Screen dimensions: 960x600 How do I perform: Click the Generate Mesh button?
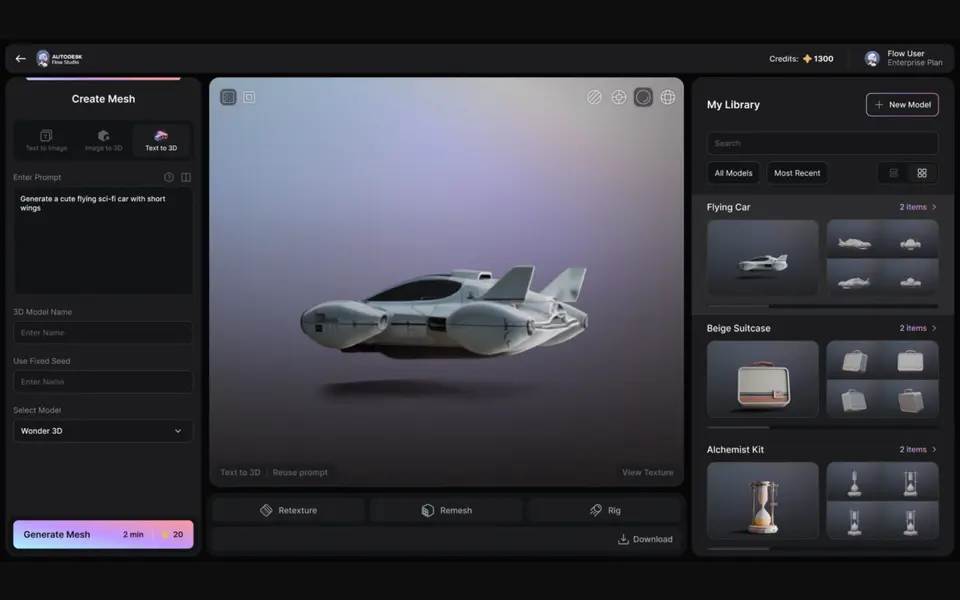[103, 534]
